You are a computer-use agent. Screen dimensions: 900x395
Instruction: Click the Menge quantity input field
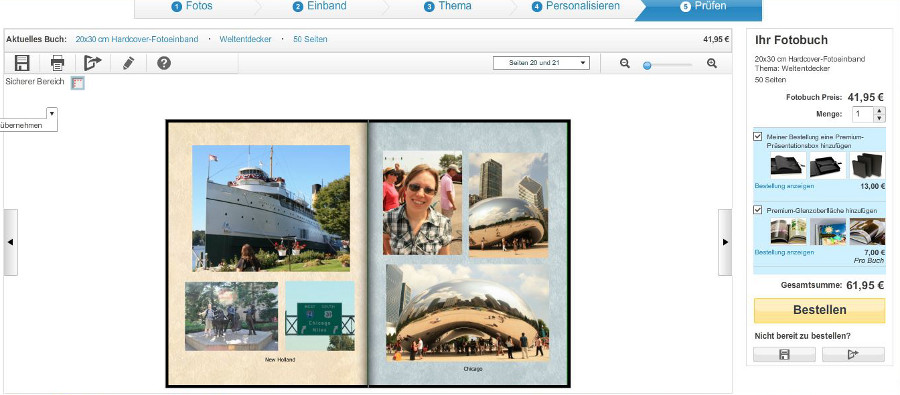point(863,114)
